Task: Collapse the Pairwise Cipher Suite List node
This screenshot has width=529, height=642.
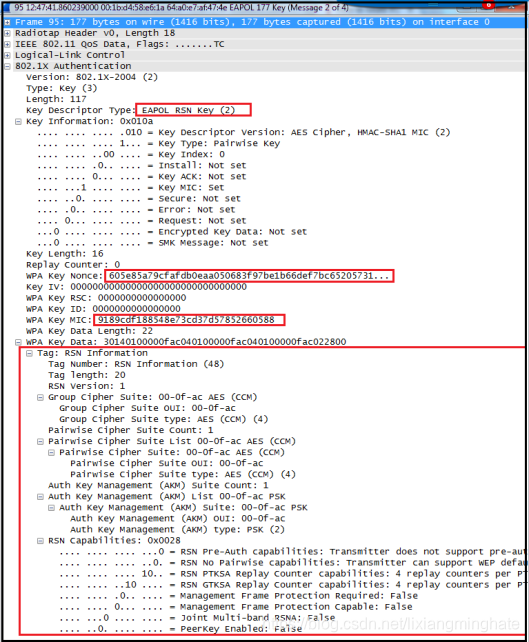Action: (x=40, y=441)
